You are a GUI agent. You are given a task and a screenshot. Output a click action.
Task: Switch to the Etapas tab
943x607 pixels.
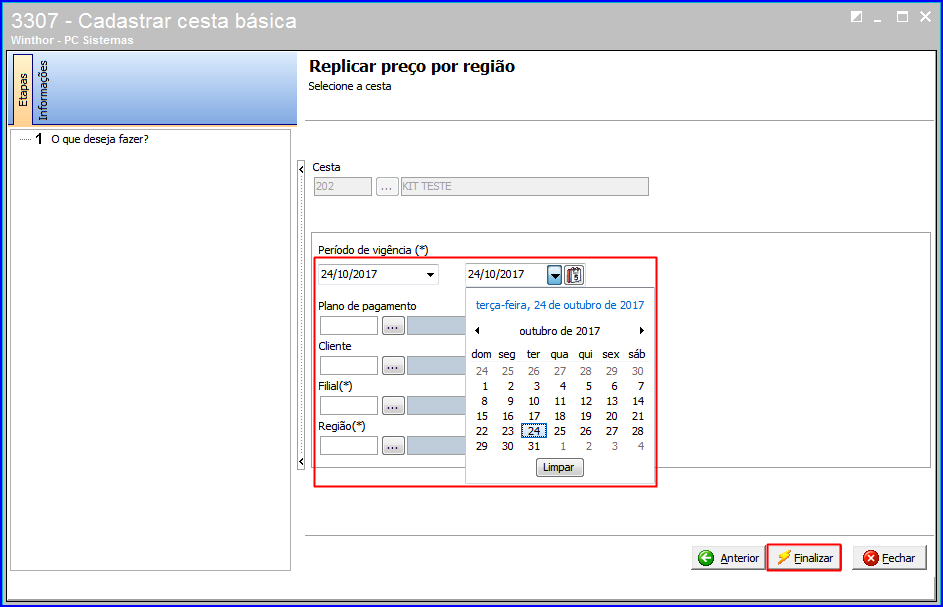tap(23, 89)
